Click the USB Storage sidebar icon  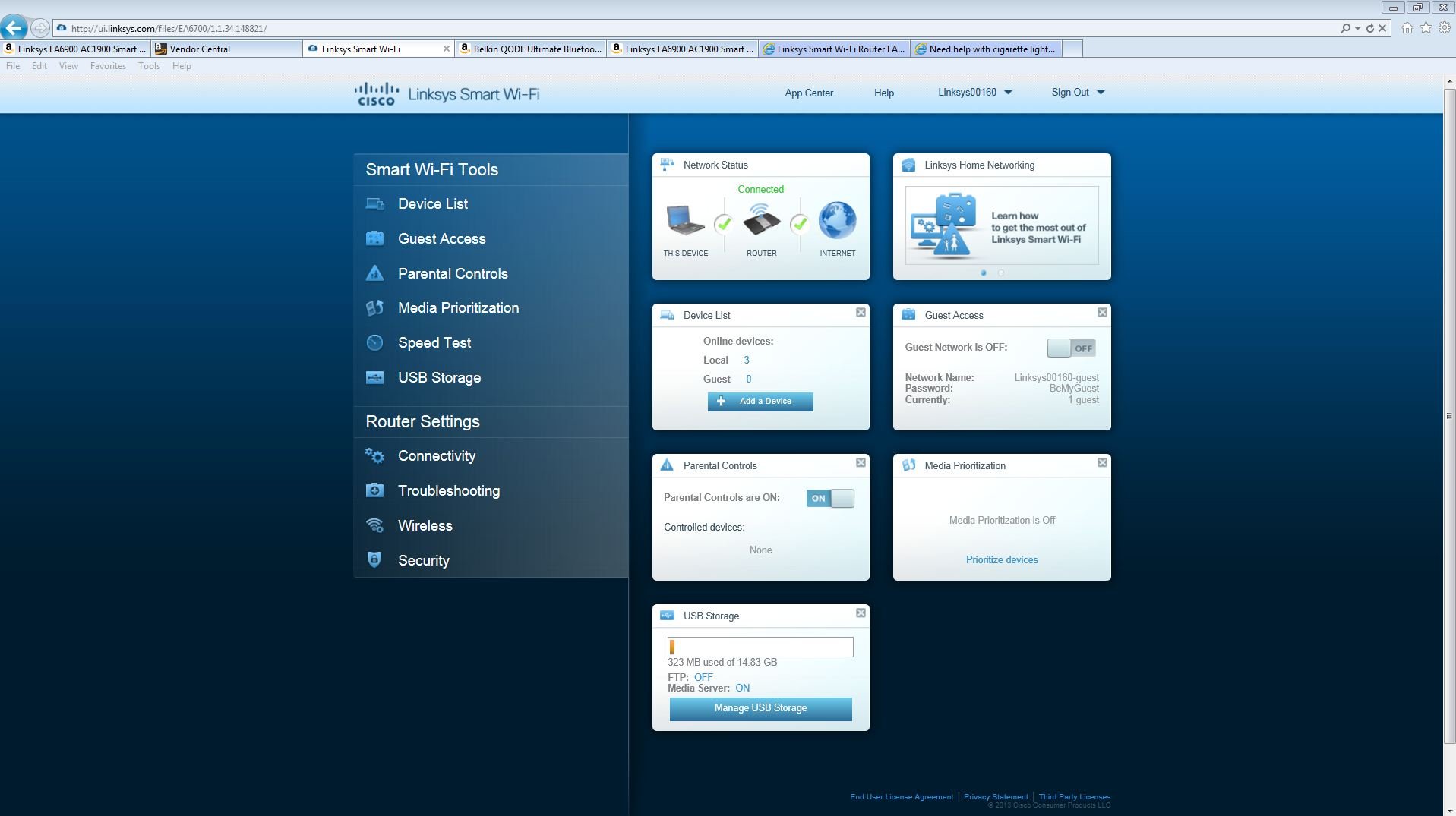(374, 377)
